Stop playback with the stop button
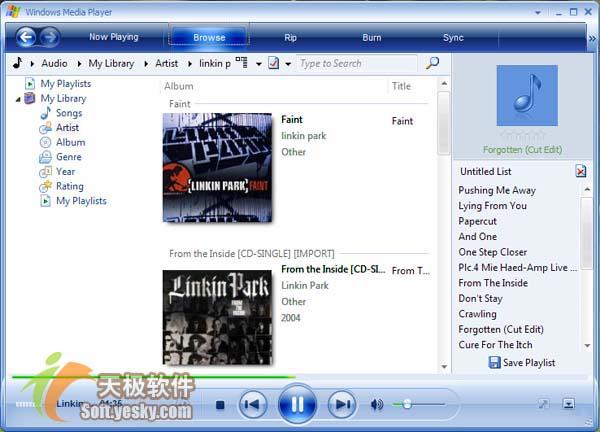The image size is (600, 432). coord(220,404)
